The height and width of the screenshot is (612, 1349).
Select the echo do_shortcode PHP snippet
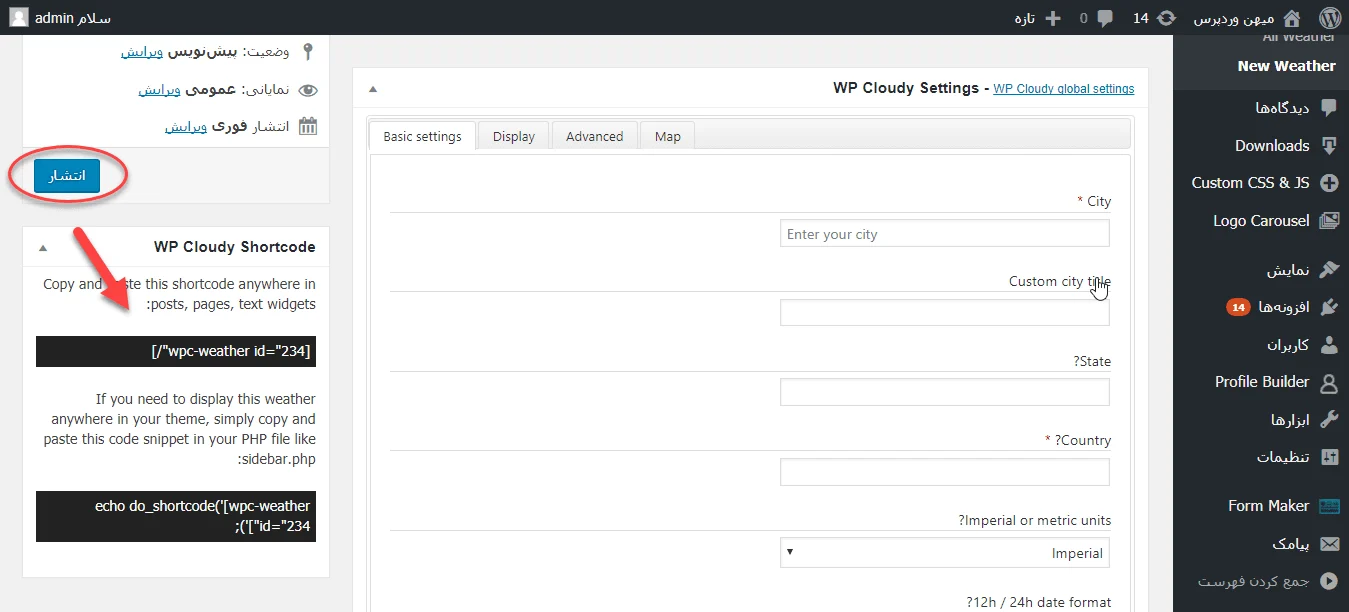176,517
